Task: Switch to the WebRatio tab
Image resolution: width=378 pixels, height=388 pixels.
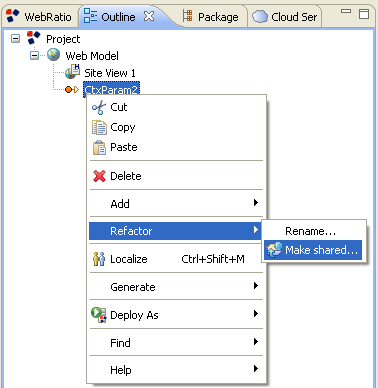Action: point(39,16)
